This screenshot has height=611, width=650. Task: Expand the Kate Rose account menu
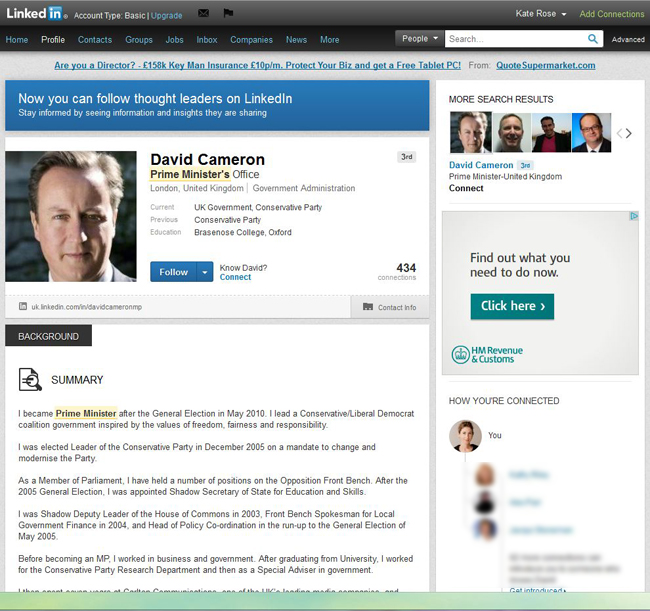coord(541,14)
